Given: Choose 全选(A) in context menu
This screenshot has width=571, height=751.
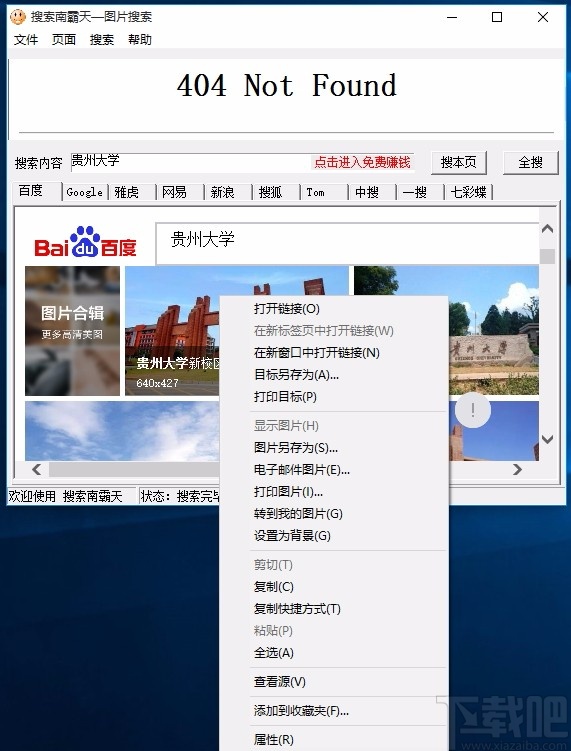Looking at the screenshot, I should (x=334, y=653).
